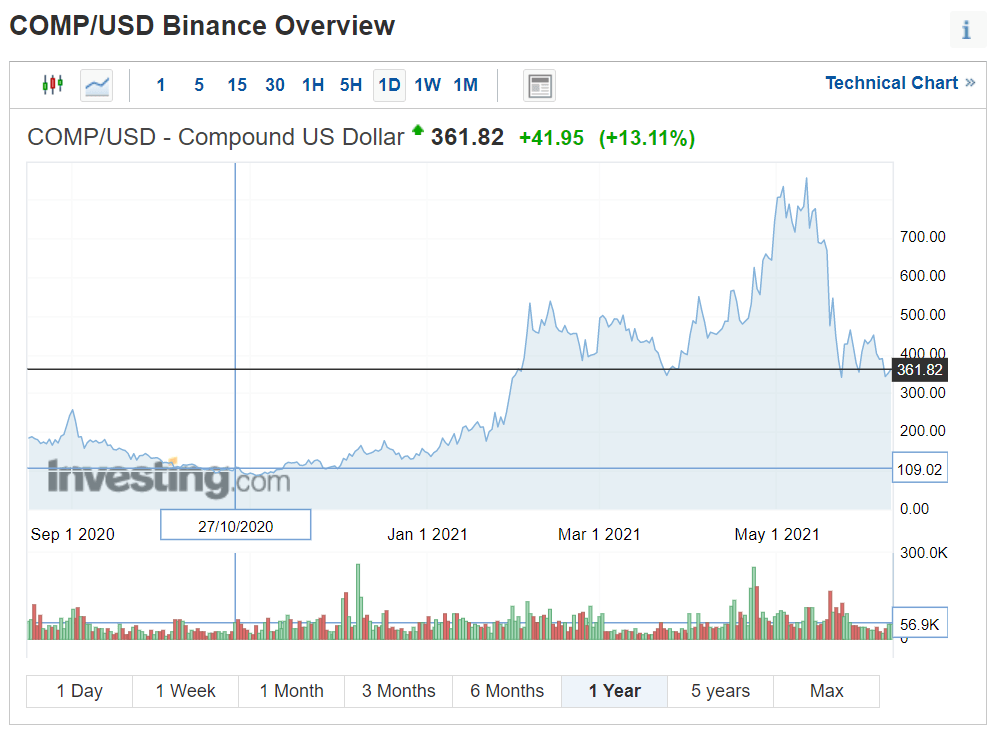View the Max time range

(826, 691)
